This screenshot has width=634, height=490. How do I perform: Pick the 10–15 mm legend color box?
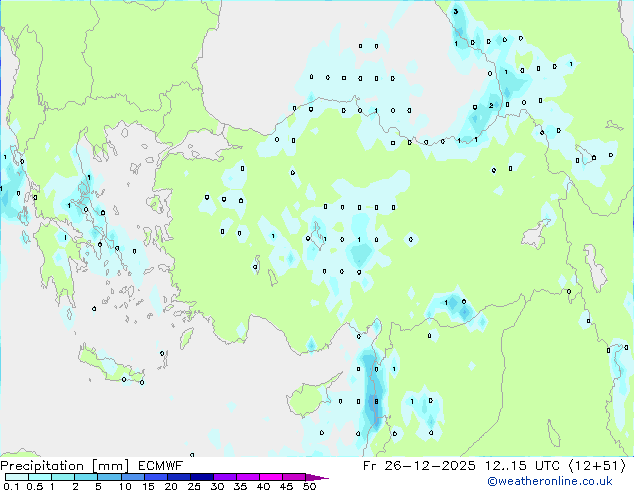coord(132,477)
